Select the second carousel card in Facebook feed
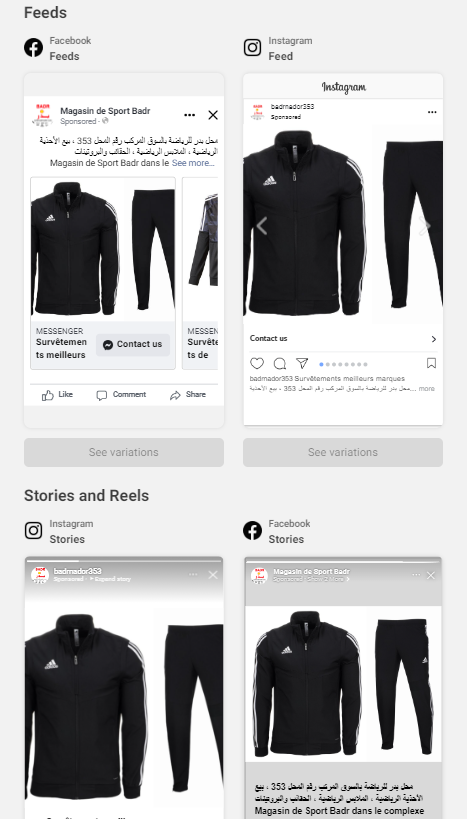 pos(200,273)
